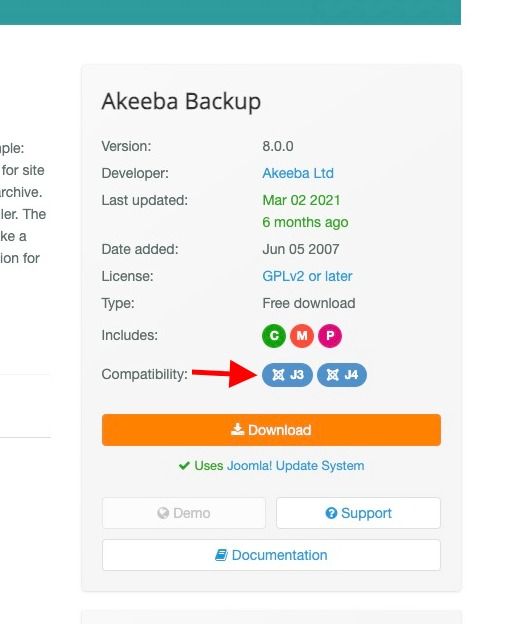This screenshot has width=512, height=624.
Task: Click the book Documentation icon
Action: pos(221,555)
